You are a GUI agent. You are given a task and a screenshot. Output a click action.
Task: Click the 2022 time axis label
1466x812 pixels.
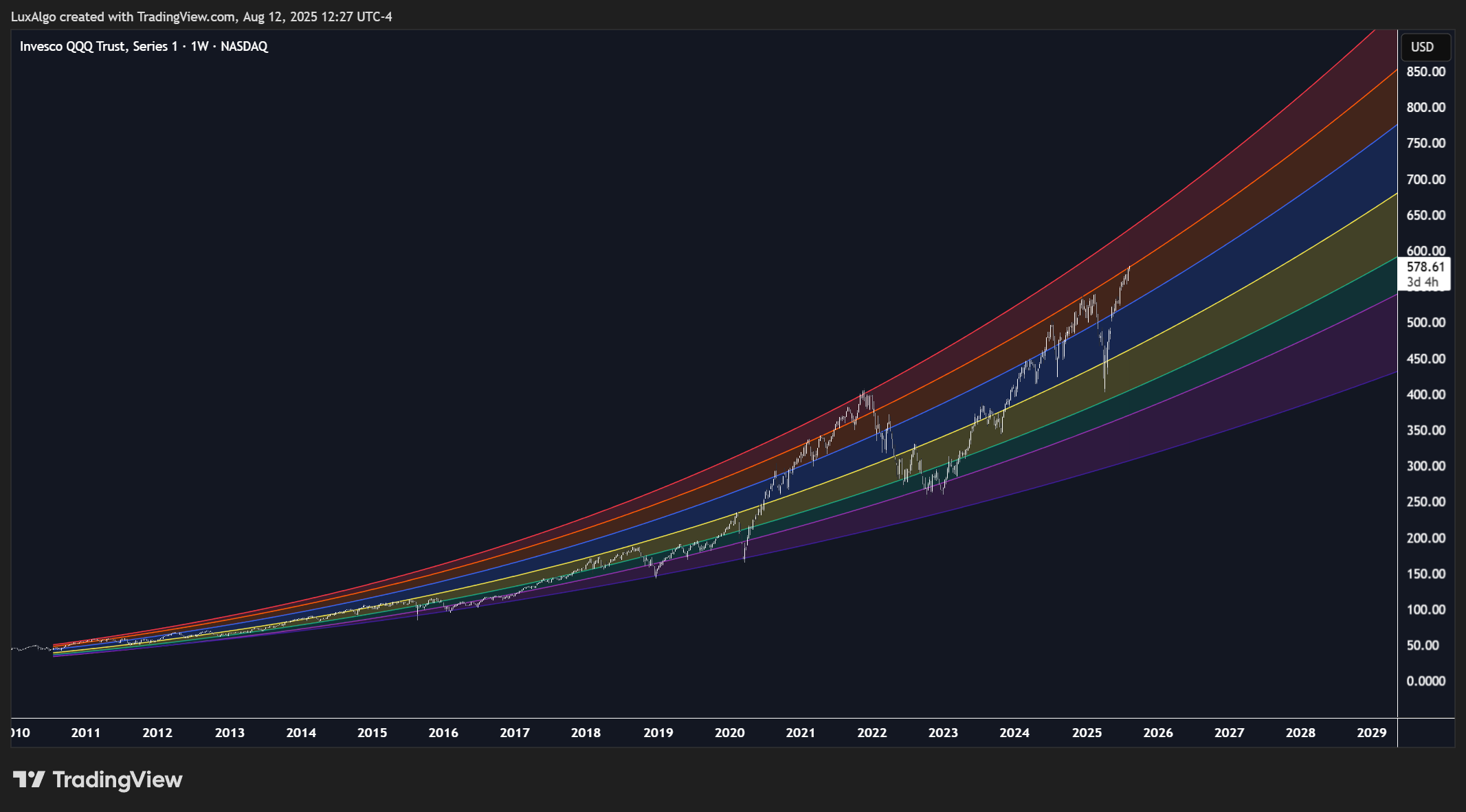pos(872,732)
